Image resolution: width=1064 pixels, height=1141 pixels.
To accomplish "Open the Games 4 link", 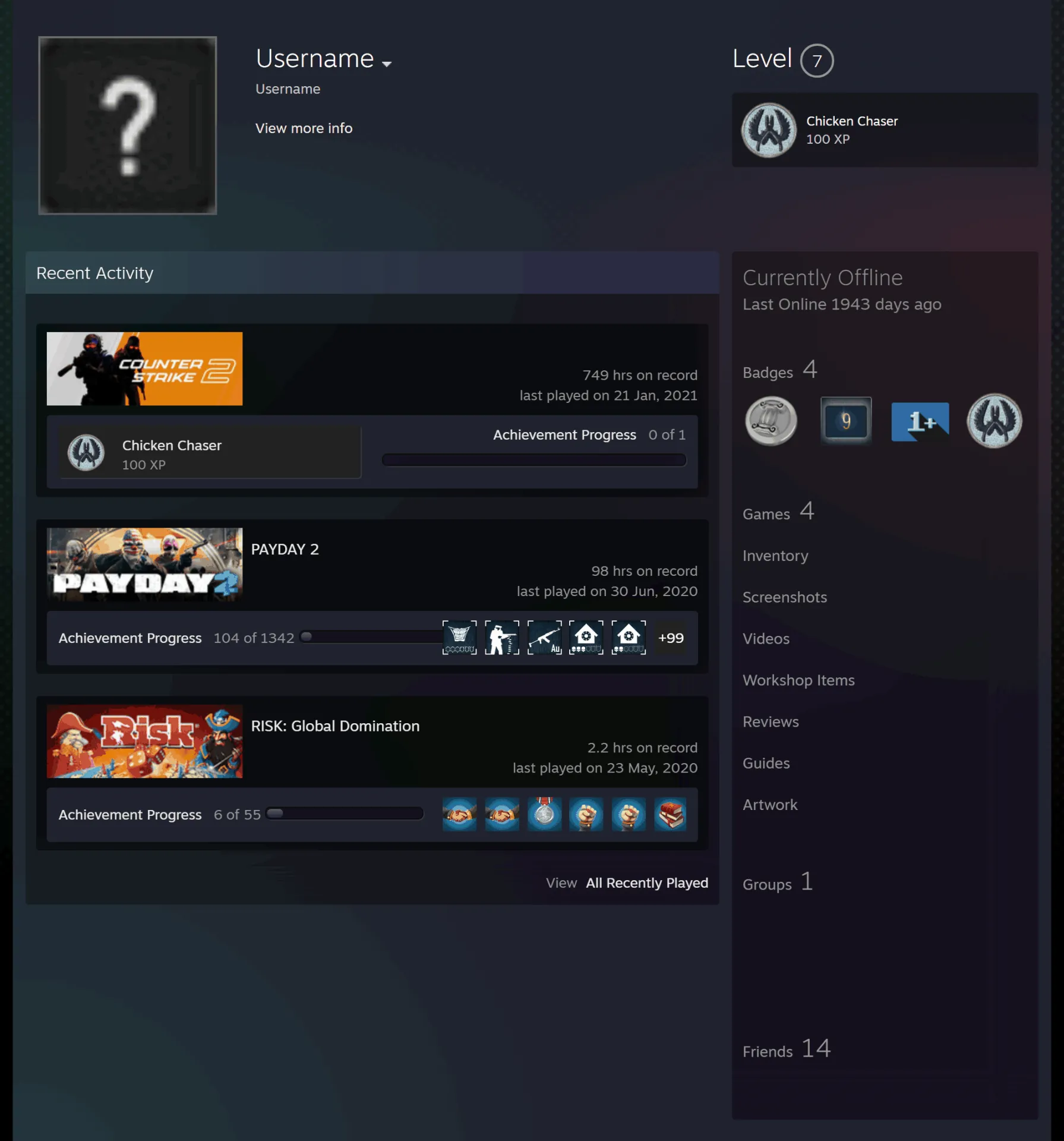I will tap(778, 512).
